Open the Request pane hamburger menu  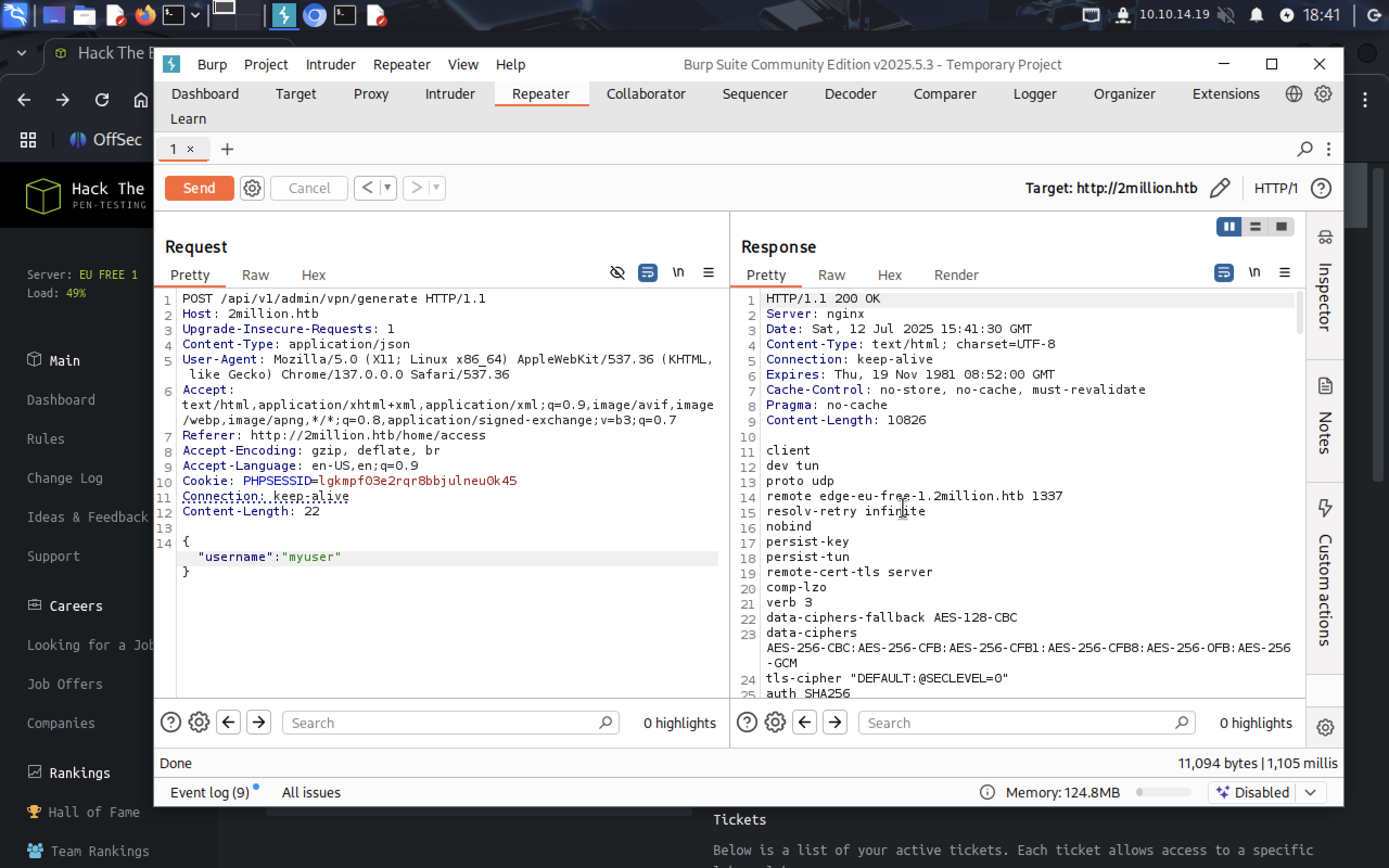pos(708,272)
